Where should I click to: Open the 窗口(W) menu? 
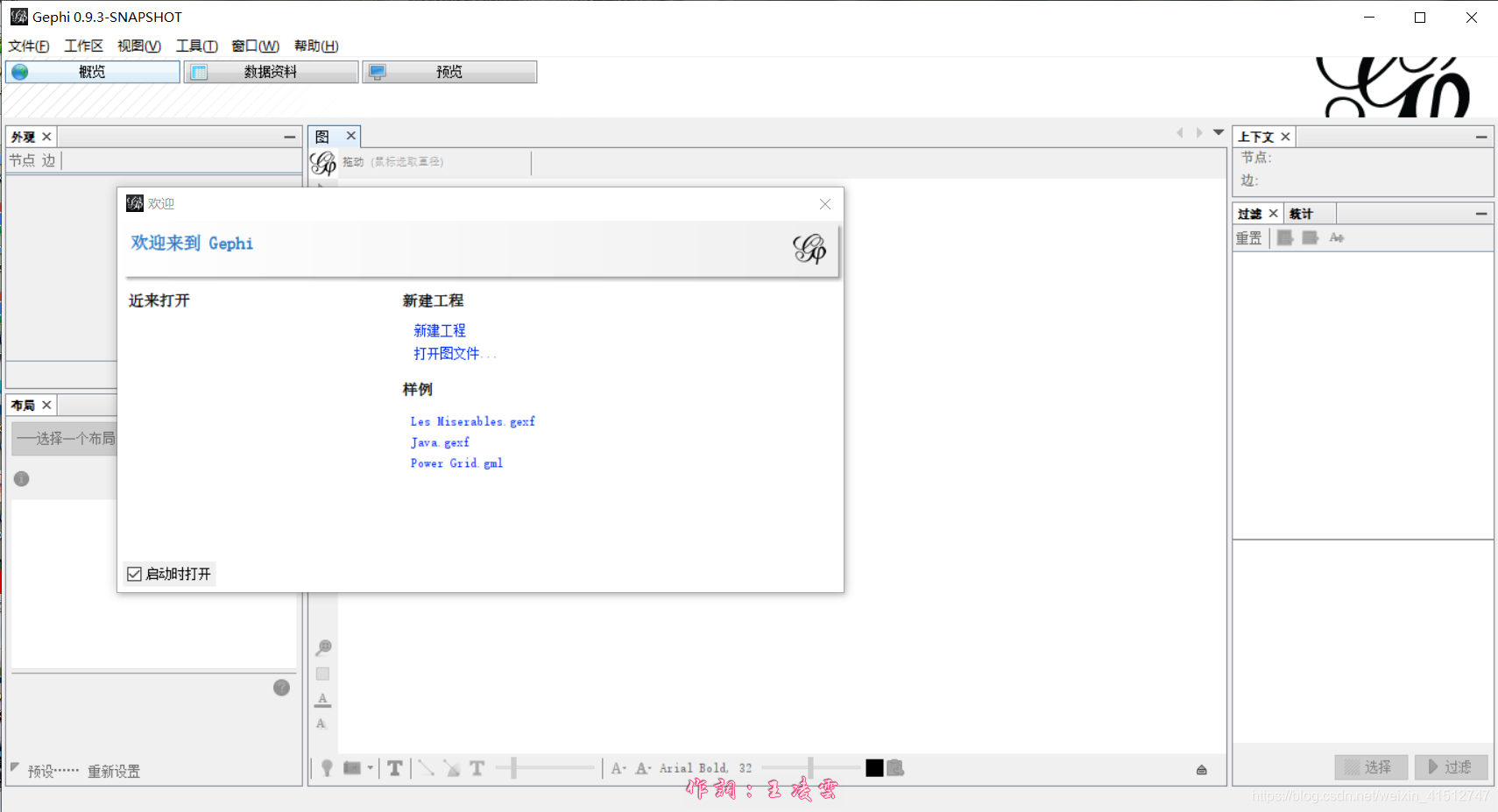(256, 46)
